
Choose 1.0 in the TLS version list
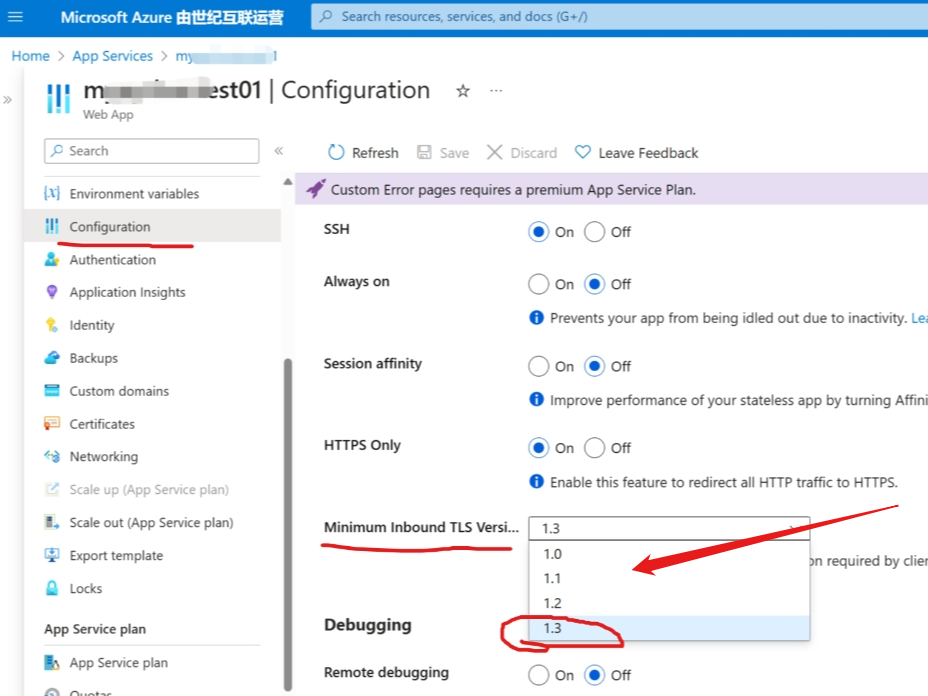(553, 554)
